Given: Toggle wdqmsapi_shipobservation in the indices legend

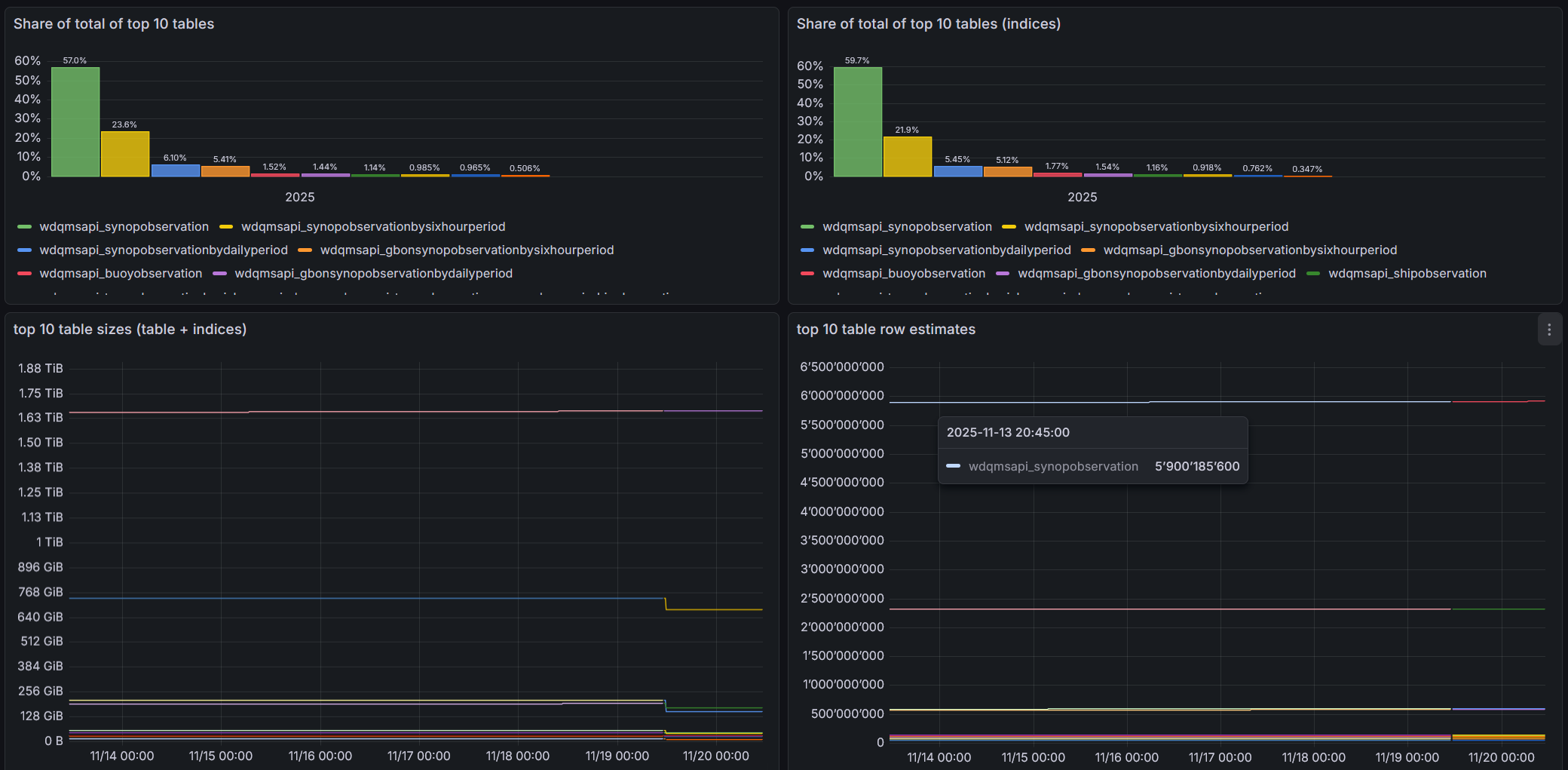Looking at the screenshot, I should pos(1407,273).
